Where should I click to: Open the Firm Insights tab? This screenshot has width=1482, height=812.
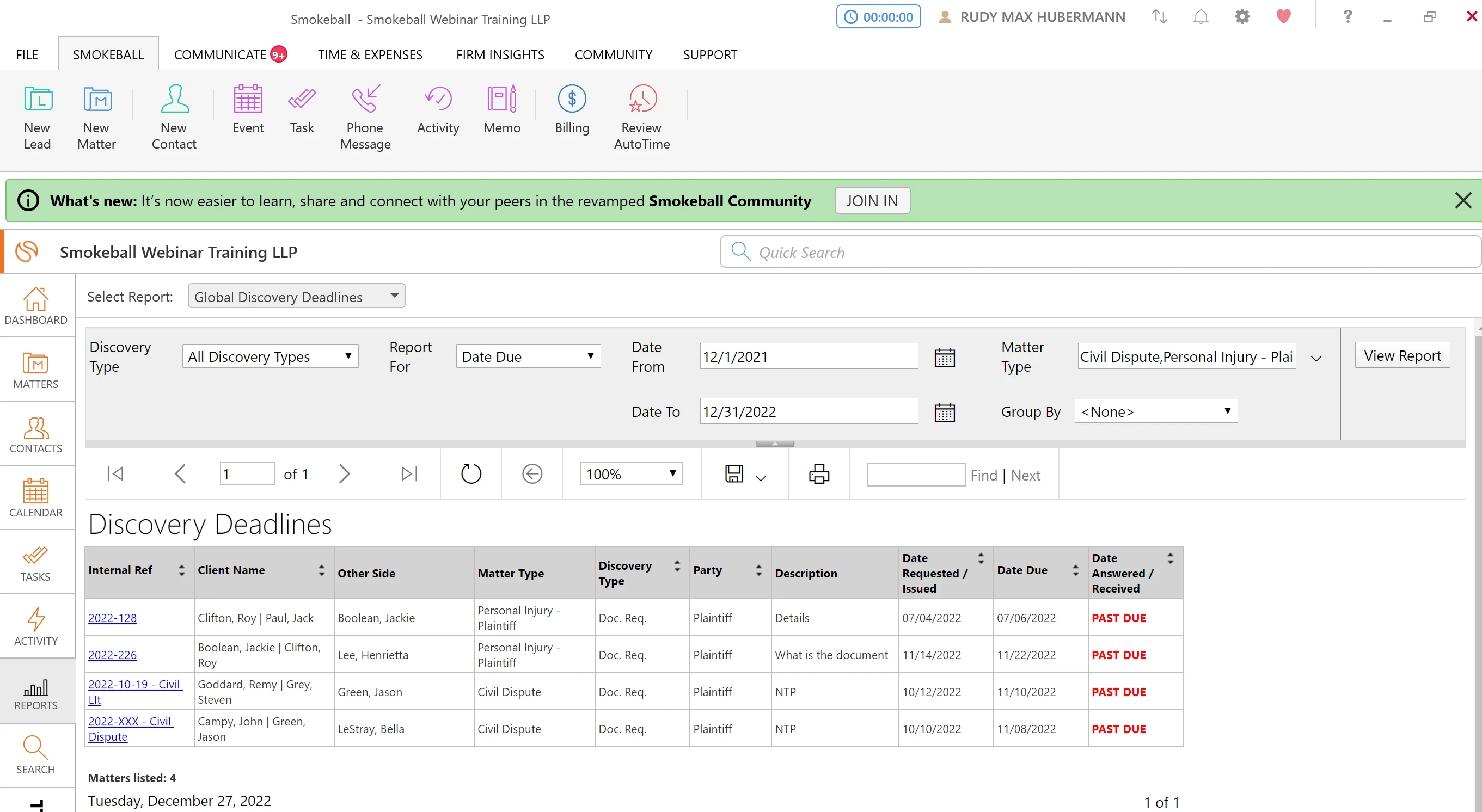[x=500, y=54]
